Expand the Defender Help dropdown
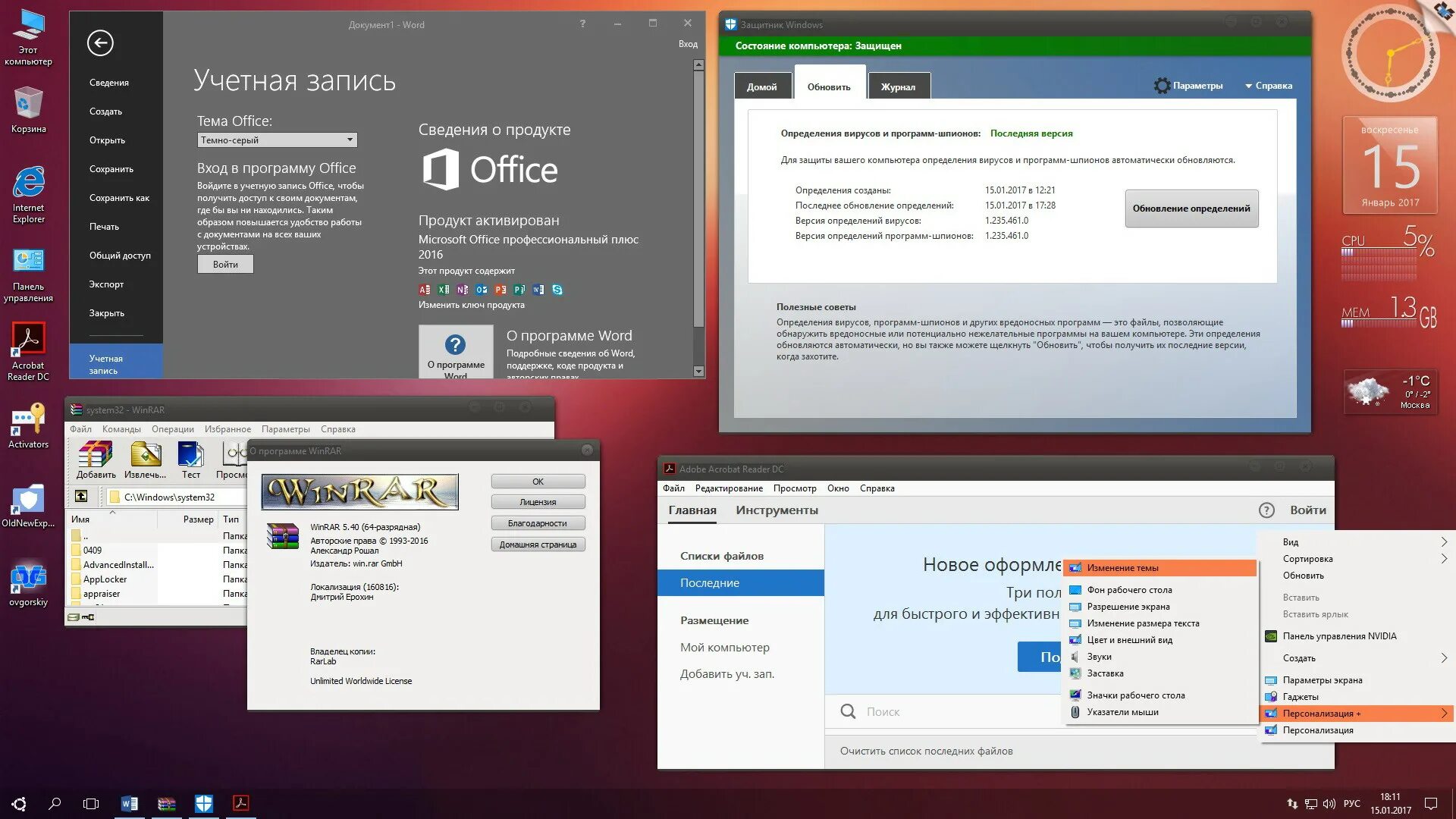 (x=1268, y=86)
